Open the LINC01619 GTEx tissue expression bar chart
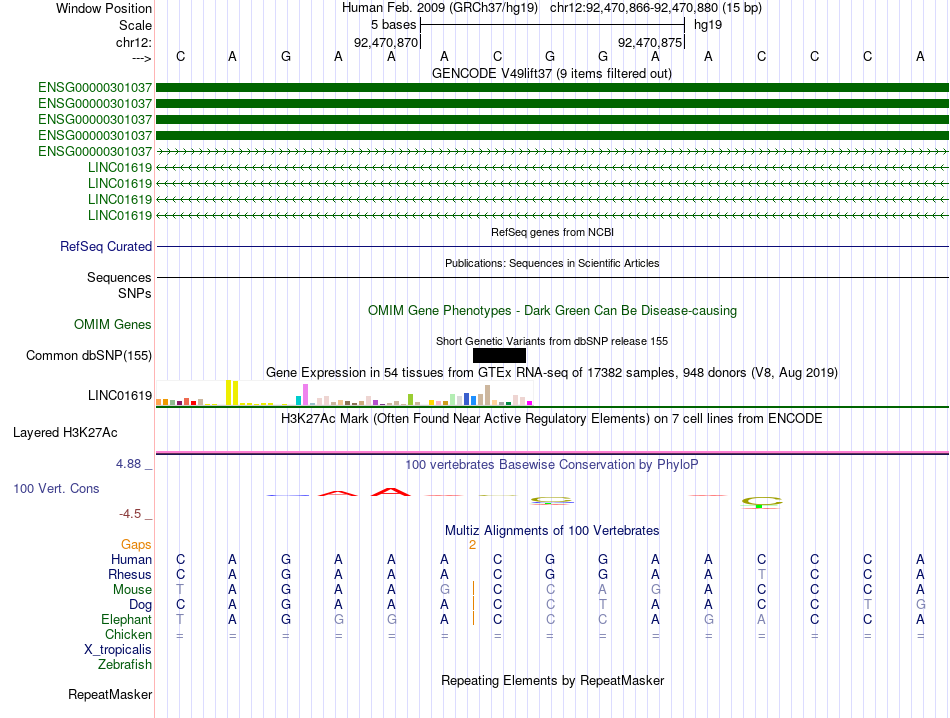The width and height of the screenshot is (950, 718). [344, 393]
